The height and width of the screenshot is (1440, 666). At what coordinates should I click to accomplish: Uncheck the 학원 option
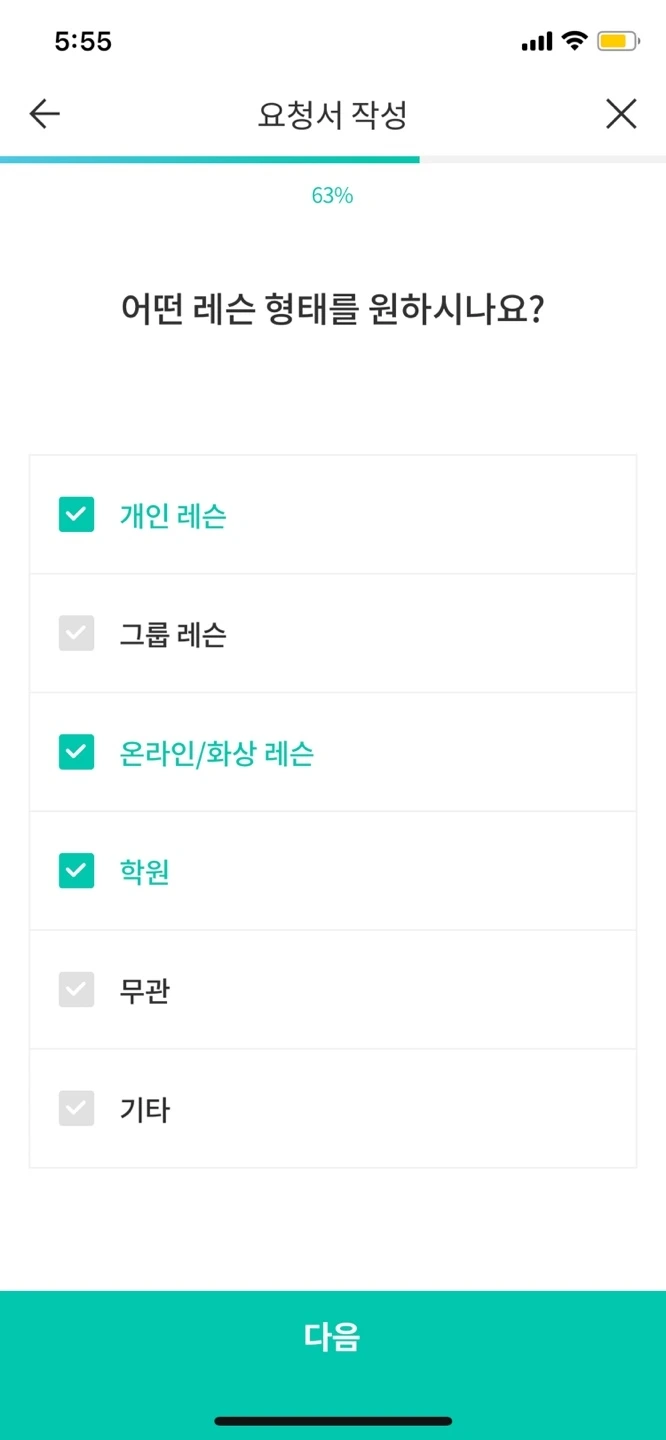(76, 870)
